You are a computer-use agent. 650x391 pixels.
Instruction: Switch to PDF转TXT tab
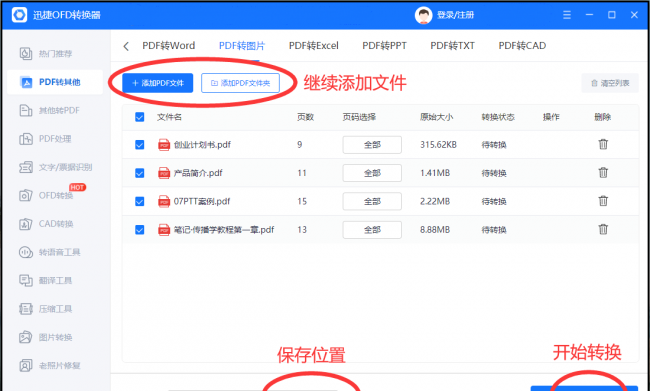point(452,46)
